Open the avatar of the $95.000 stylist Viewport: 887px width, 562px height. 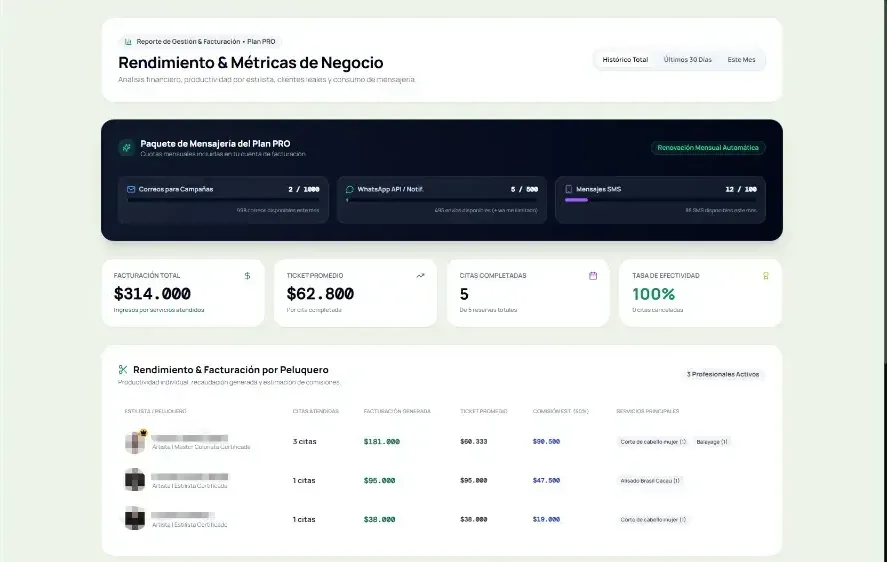[x=135, y=480]
